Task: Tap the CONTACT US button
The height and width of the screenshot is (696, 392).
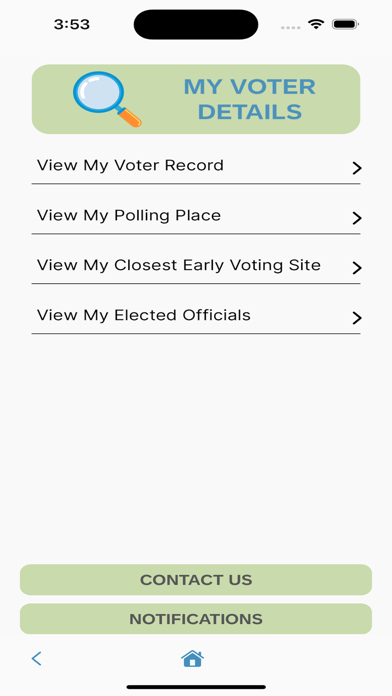Action: coord(196,580)
